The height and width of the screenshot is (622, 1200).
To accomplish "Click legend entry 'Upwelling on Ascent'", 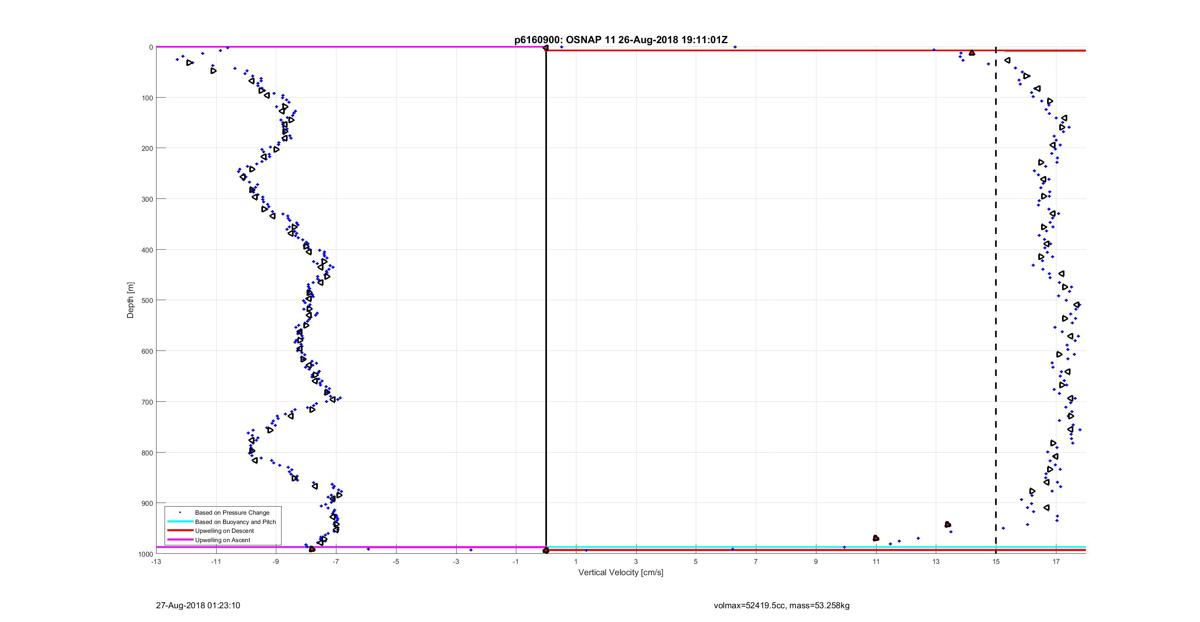I will (223, 540).
